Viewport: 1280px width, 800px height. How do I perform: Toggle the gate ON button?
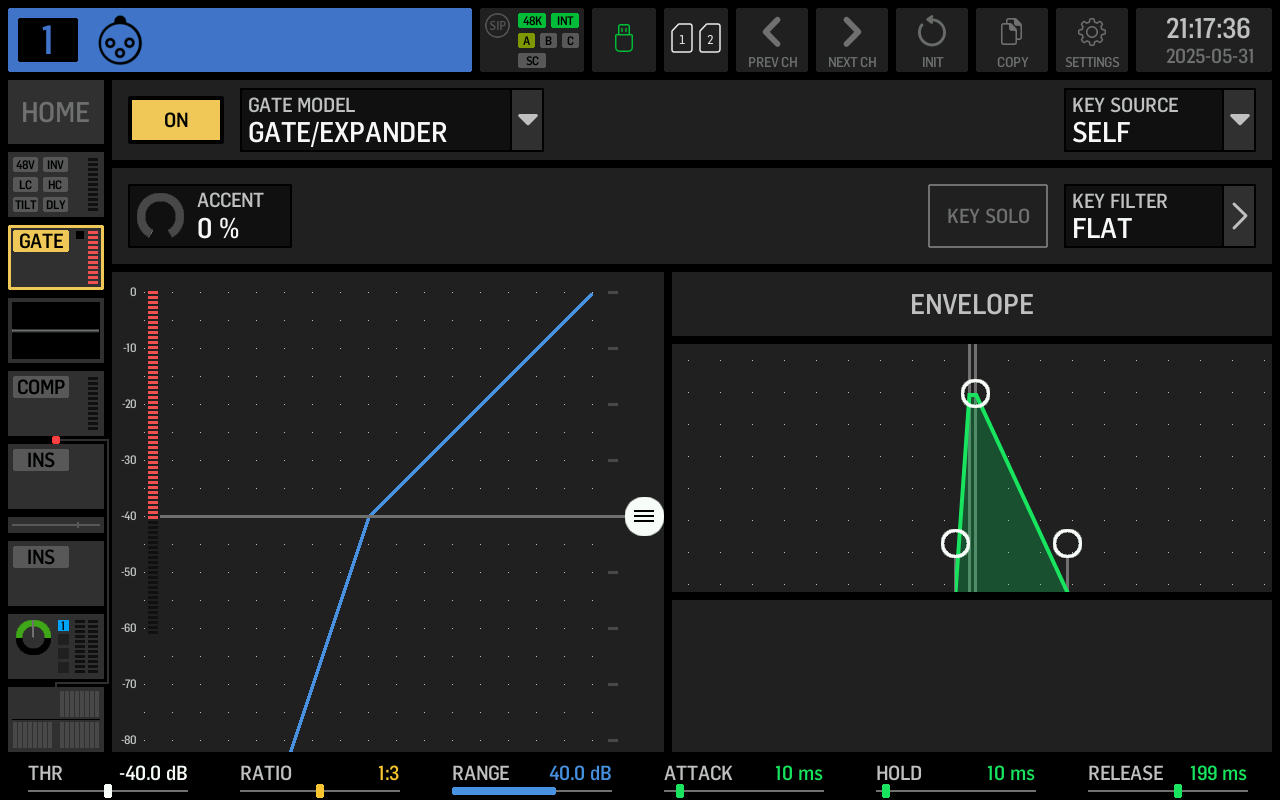(x=175, y=120)
